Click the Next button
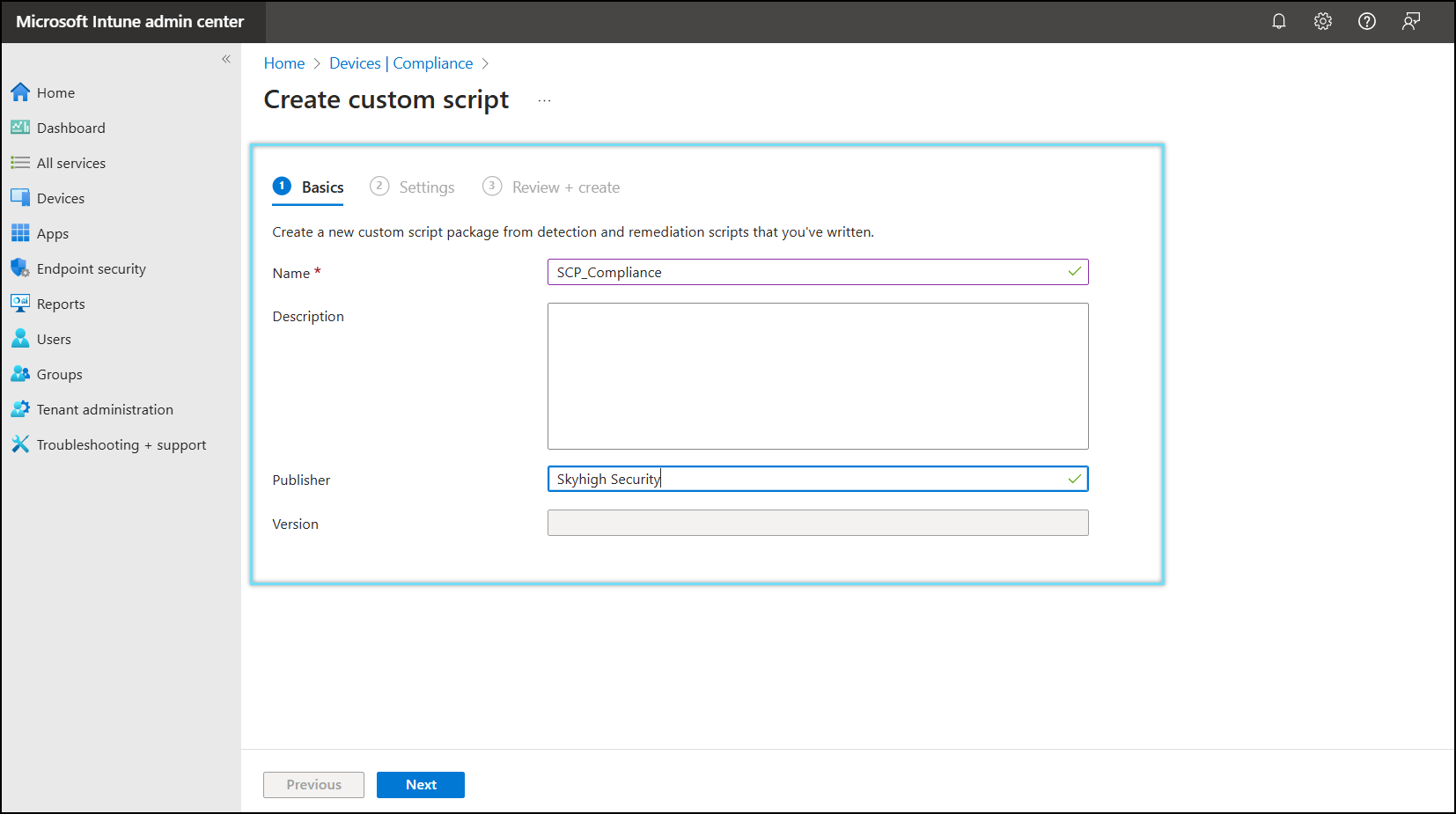This screenshot has width=1456, height=814. click(x=421, y=785)
